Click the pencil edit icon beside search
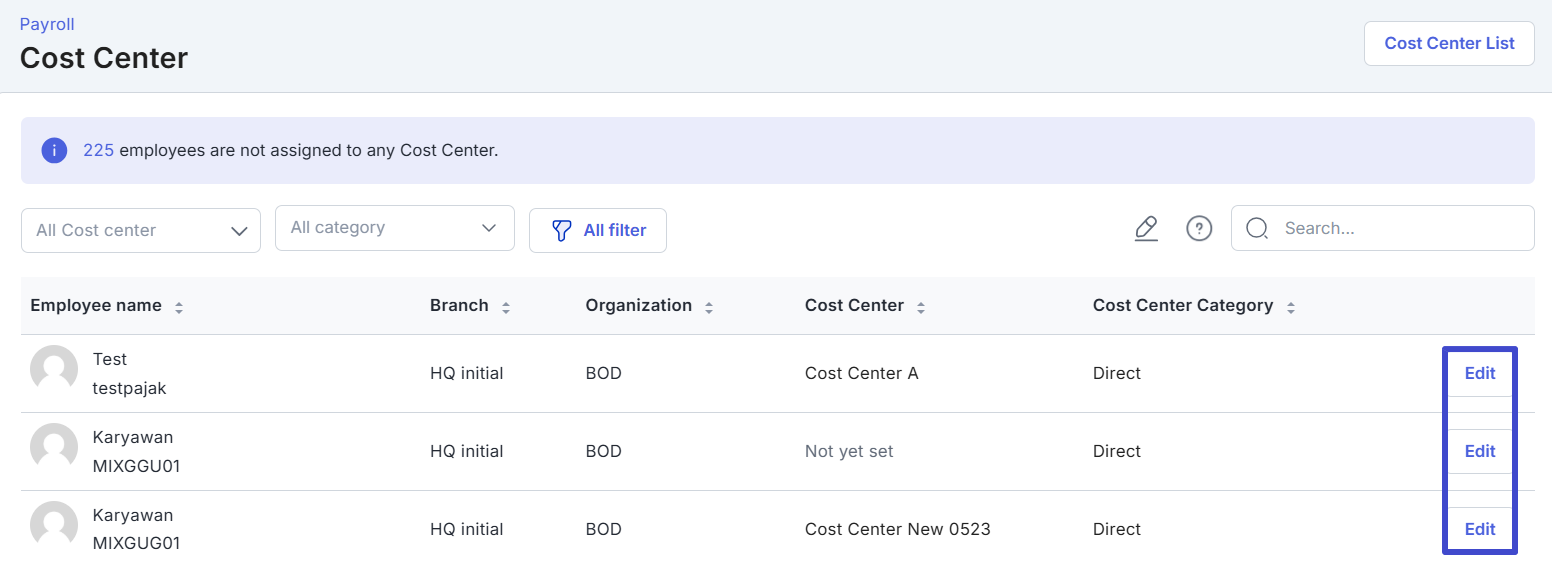The height and width of the screenshot is (568, 1552). 1146,228
